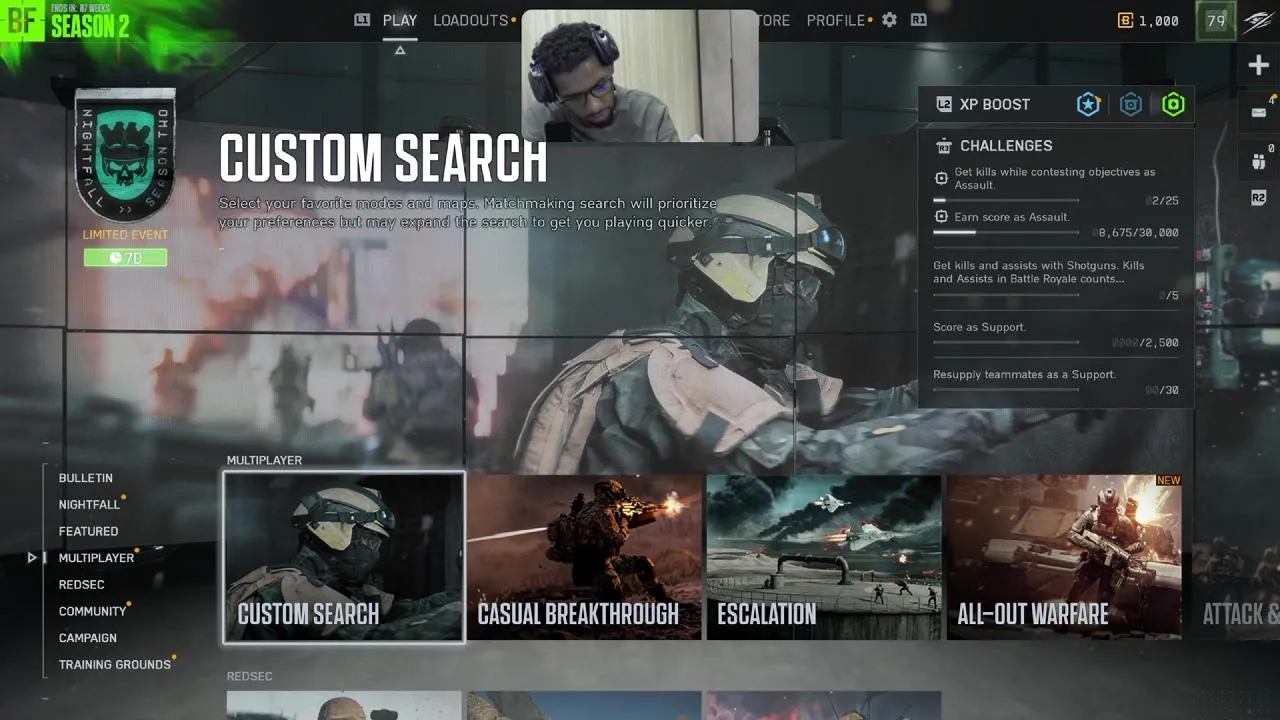
Task: Open REDSEC in the side menu
Action: (81, 584)
